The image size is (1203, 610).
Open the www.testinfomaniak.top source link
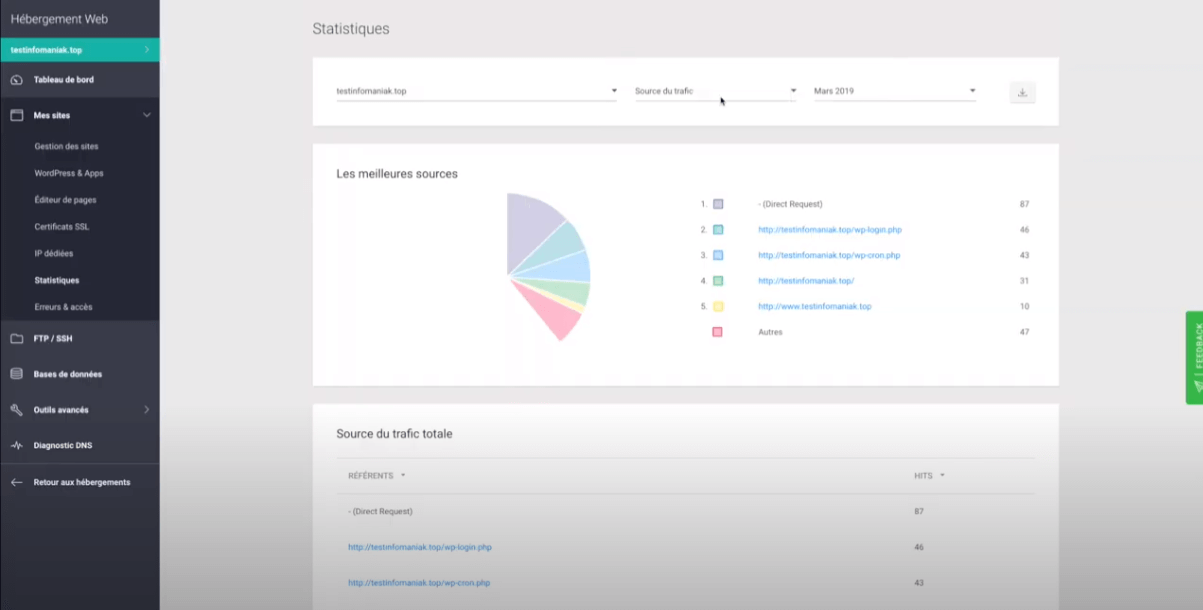pyautogui.click(x=814, y=306)
